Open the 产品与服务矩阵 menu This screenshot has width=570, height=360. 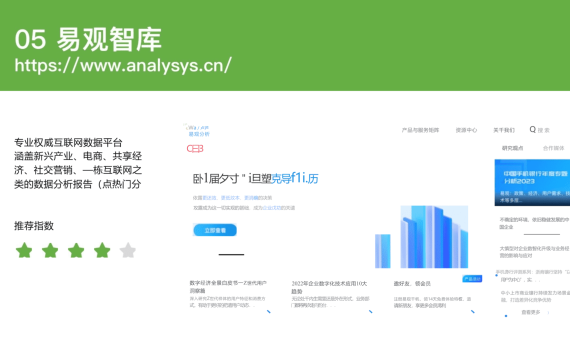pyautogui.click(x=420, y=130)
